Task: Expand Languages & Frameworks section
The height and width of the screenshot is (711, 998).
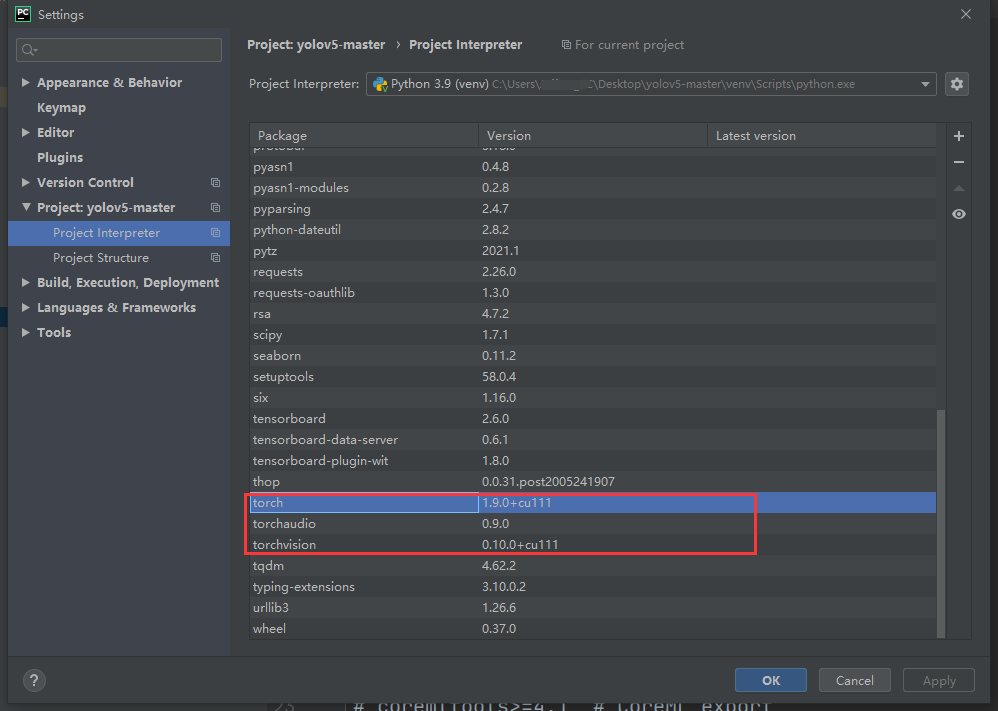Action: (x=25, y=307)
